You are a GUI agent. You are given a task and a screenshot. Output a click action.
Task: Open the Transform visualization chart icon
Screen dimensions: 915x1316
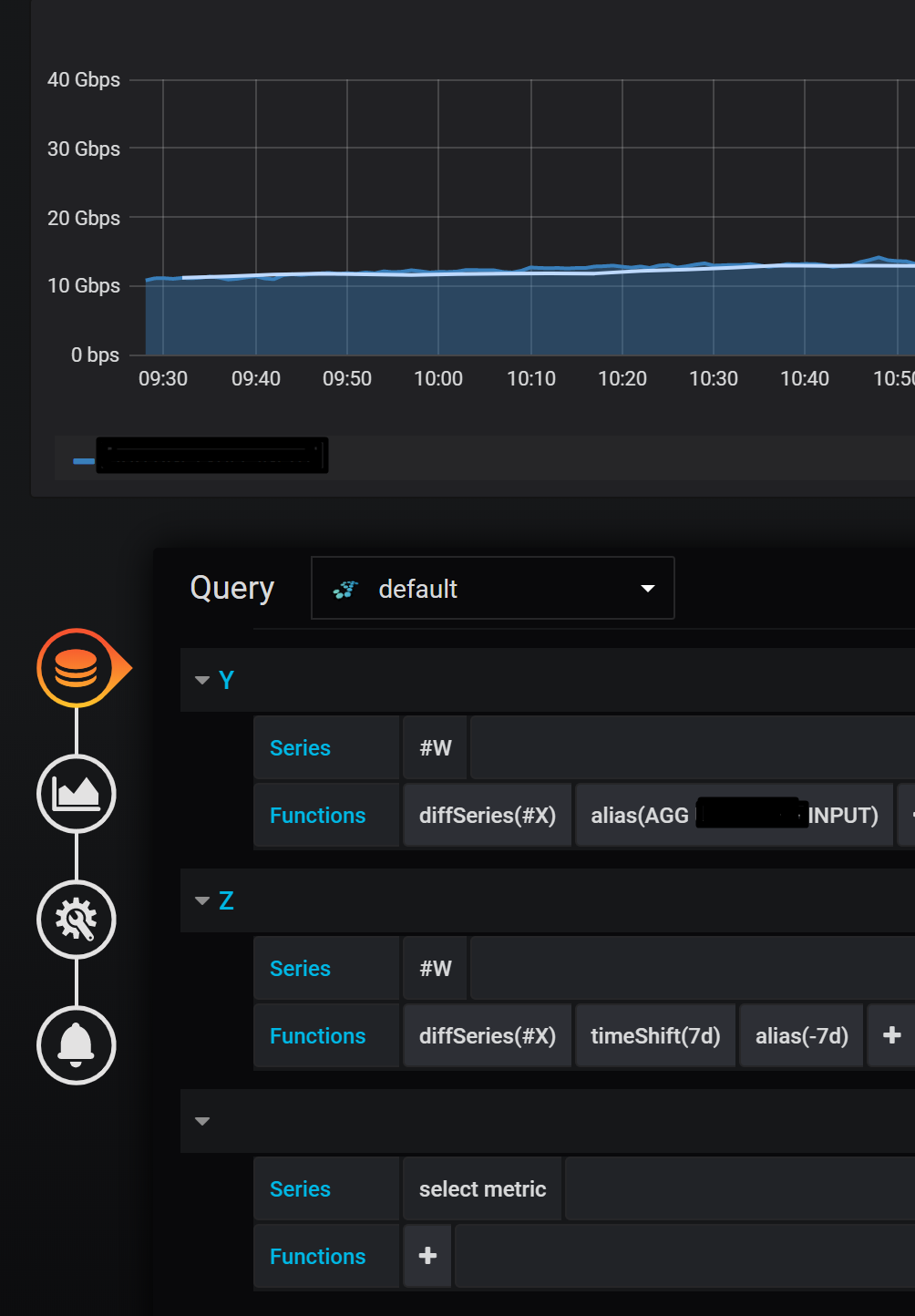coord(77,794)
